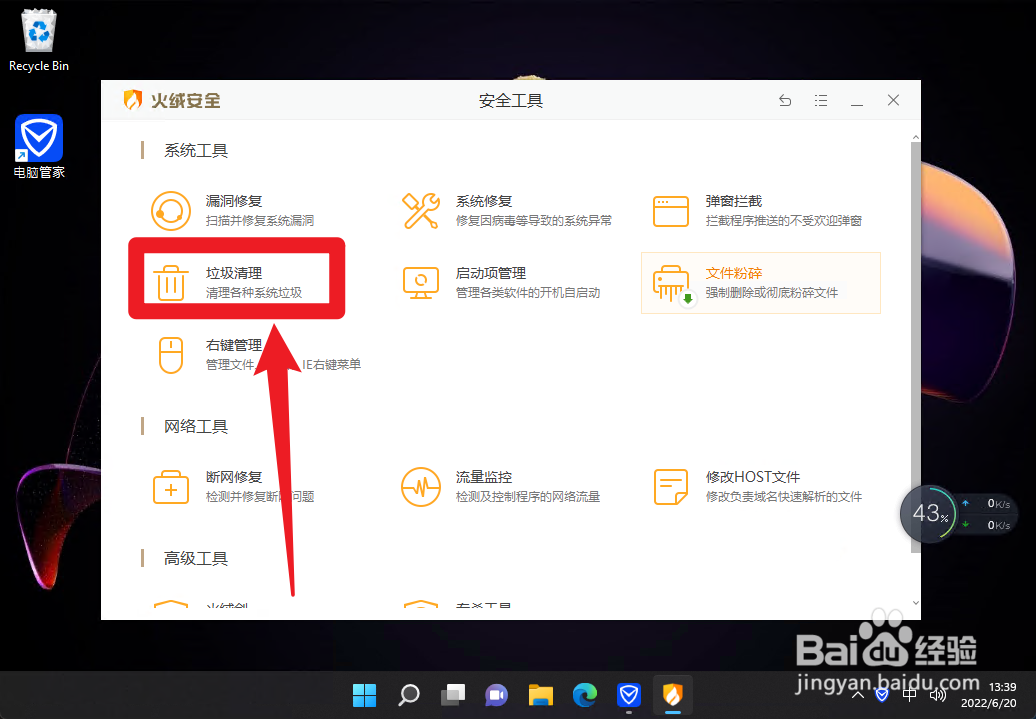Screen dimensions: 1036x719
Task: Open the 启动项管理 monitor icon
Action: pyautogui.click(x=421, y=283)
